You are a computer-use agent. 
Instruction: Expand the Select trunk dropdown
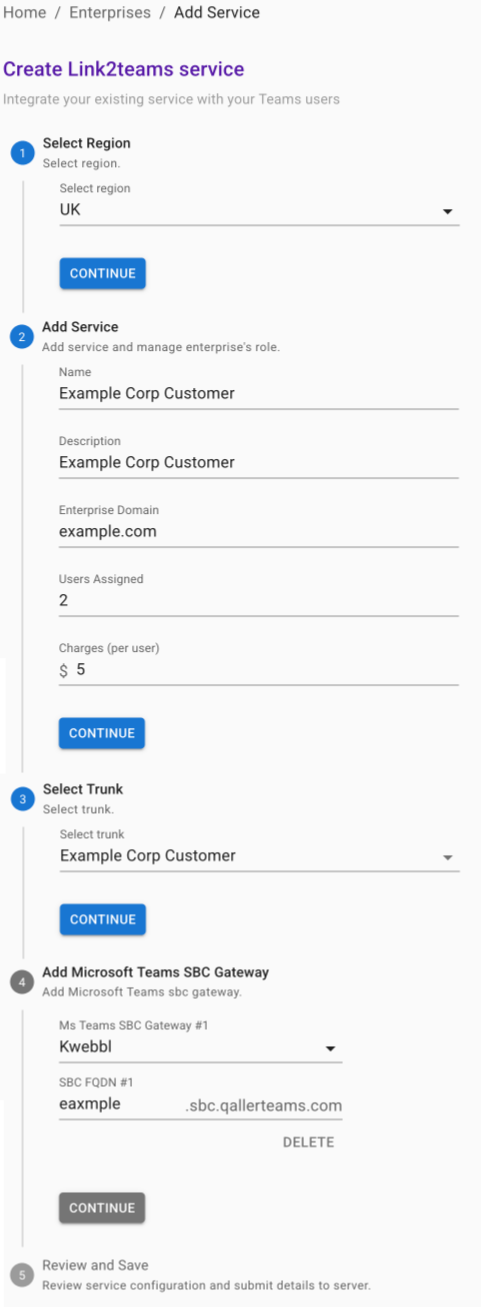(x=259, y=857)
